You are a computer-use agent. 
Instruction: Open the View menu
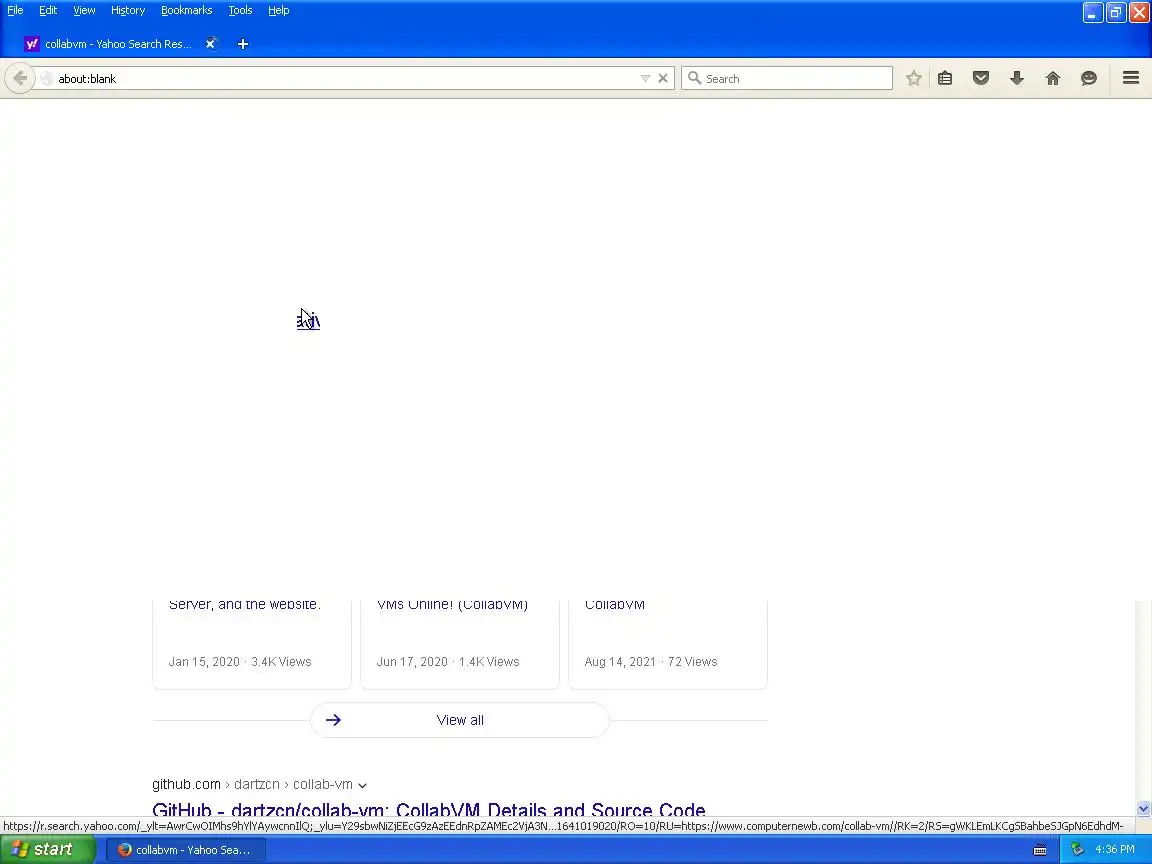click(x=84, y=10)
